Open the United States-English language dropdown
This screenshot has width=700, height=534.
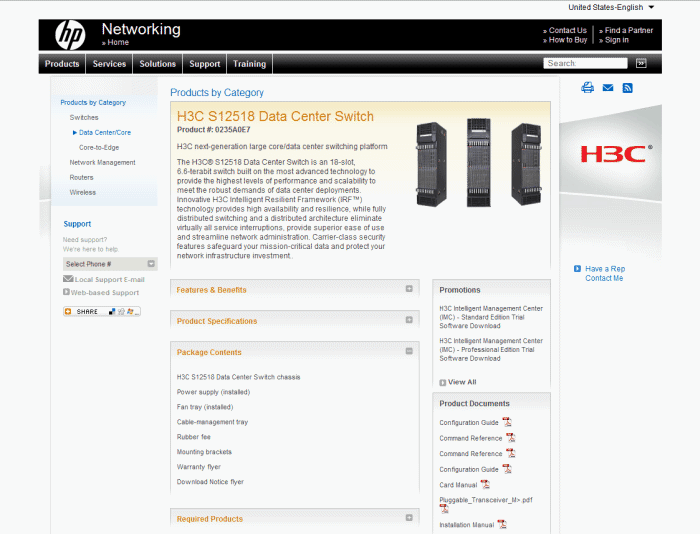point(611,7)
